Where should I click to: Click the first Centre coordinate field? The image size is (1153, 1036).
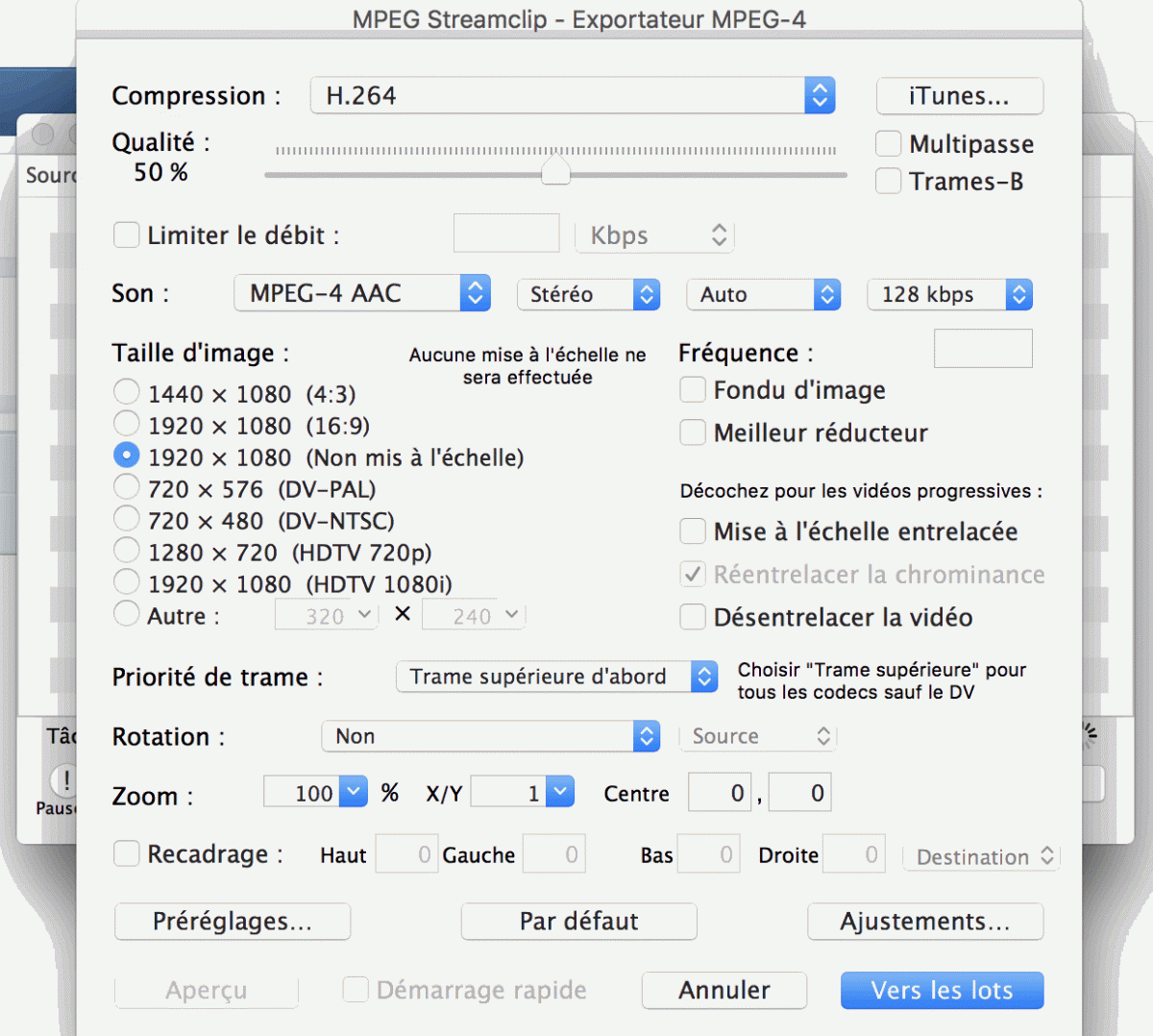[720, 793]
